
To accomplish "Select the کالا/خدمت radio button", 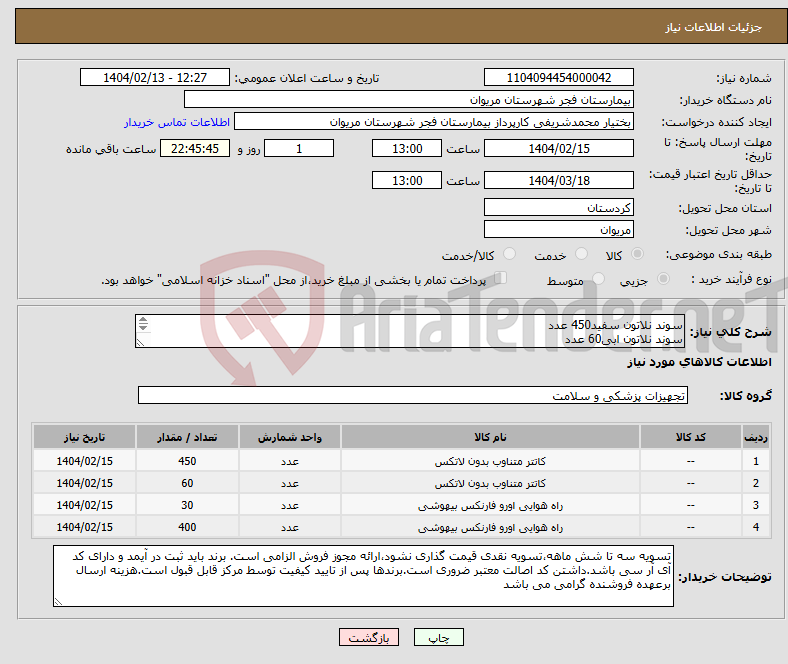I will point(510,254).
